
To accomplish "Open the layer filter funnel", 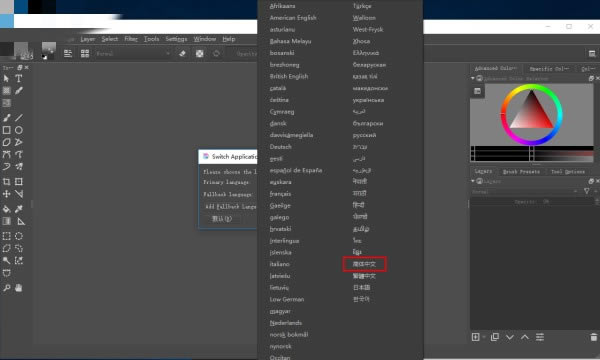I will [x=587, y=191].
